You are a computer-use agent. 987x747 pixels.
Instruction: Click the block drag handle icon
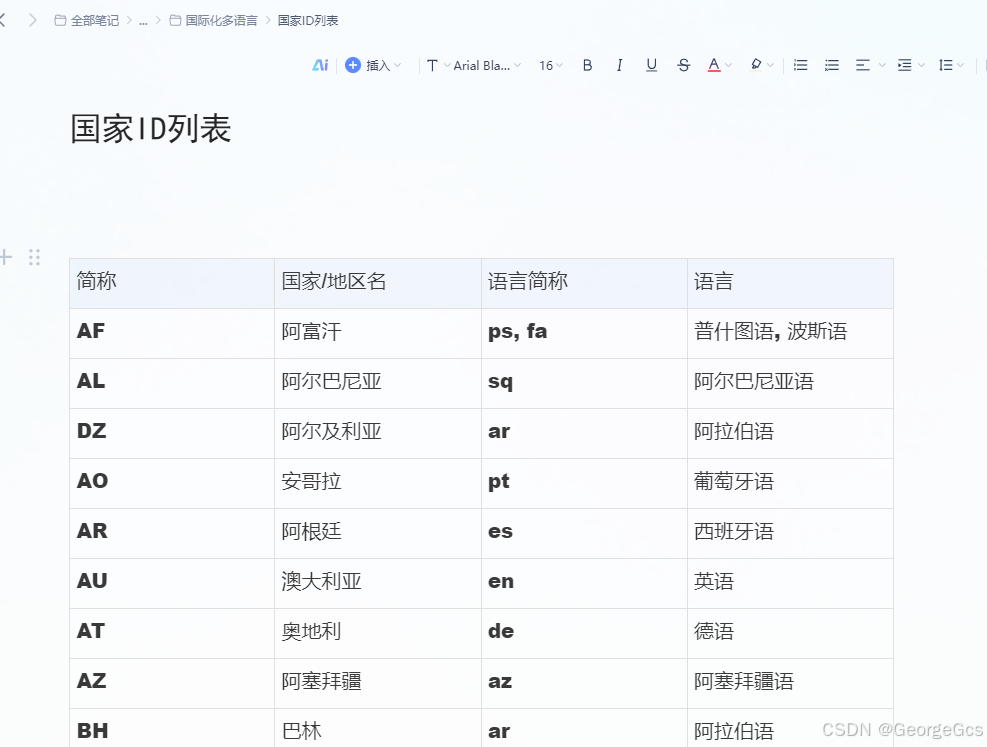34,257
